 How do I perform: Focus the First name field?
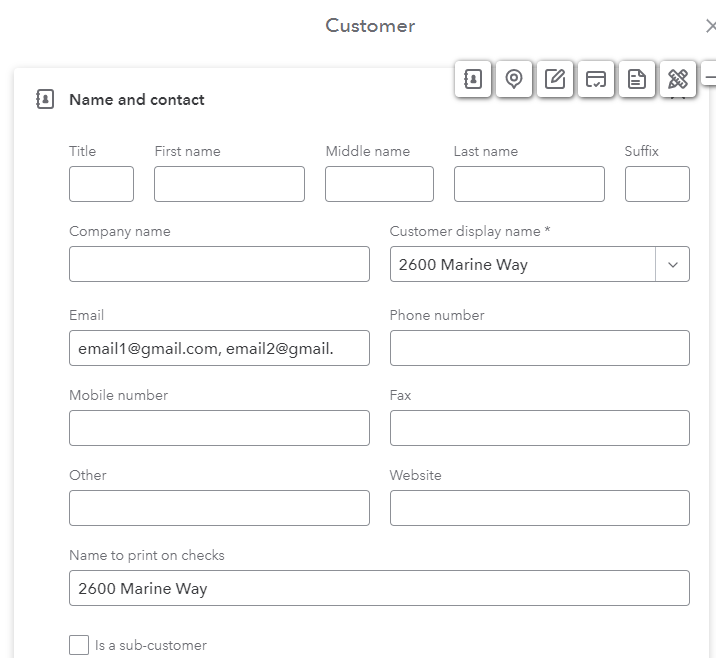[229, 184]
